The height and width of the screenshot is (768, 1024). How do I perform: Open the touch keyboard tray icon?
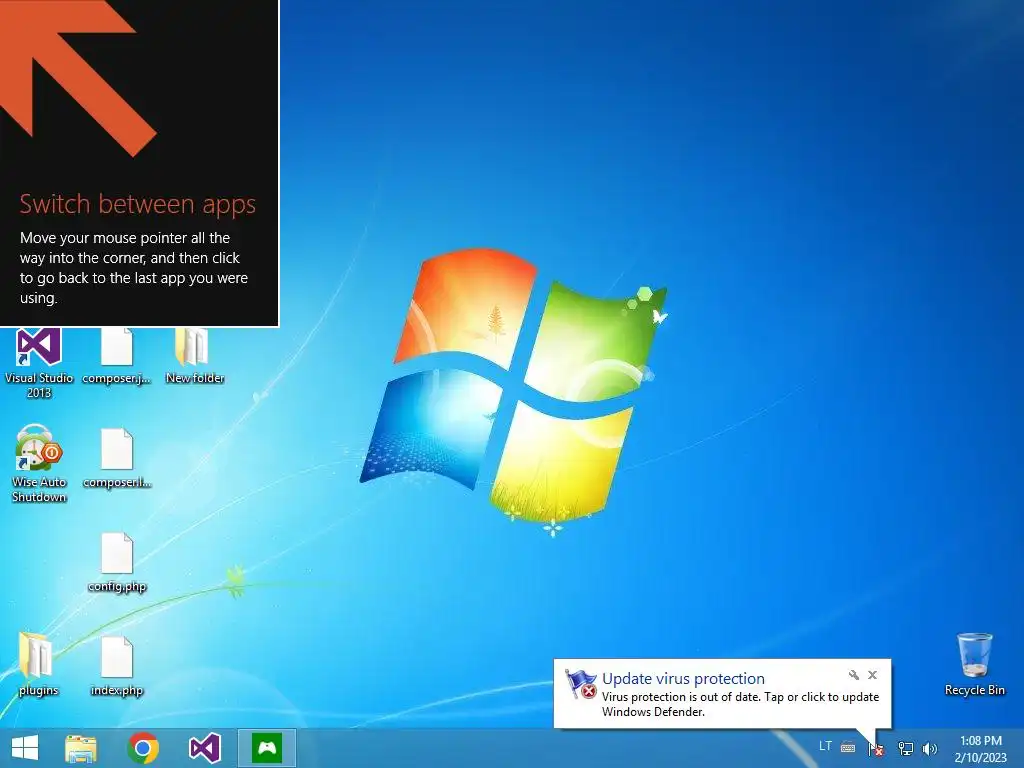click(848, 747)
